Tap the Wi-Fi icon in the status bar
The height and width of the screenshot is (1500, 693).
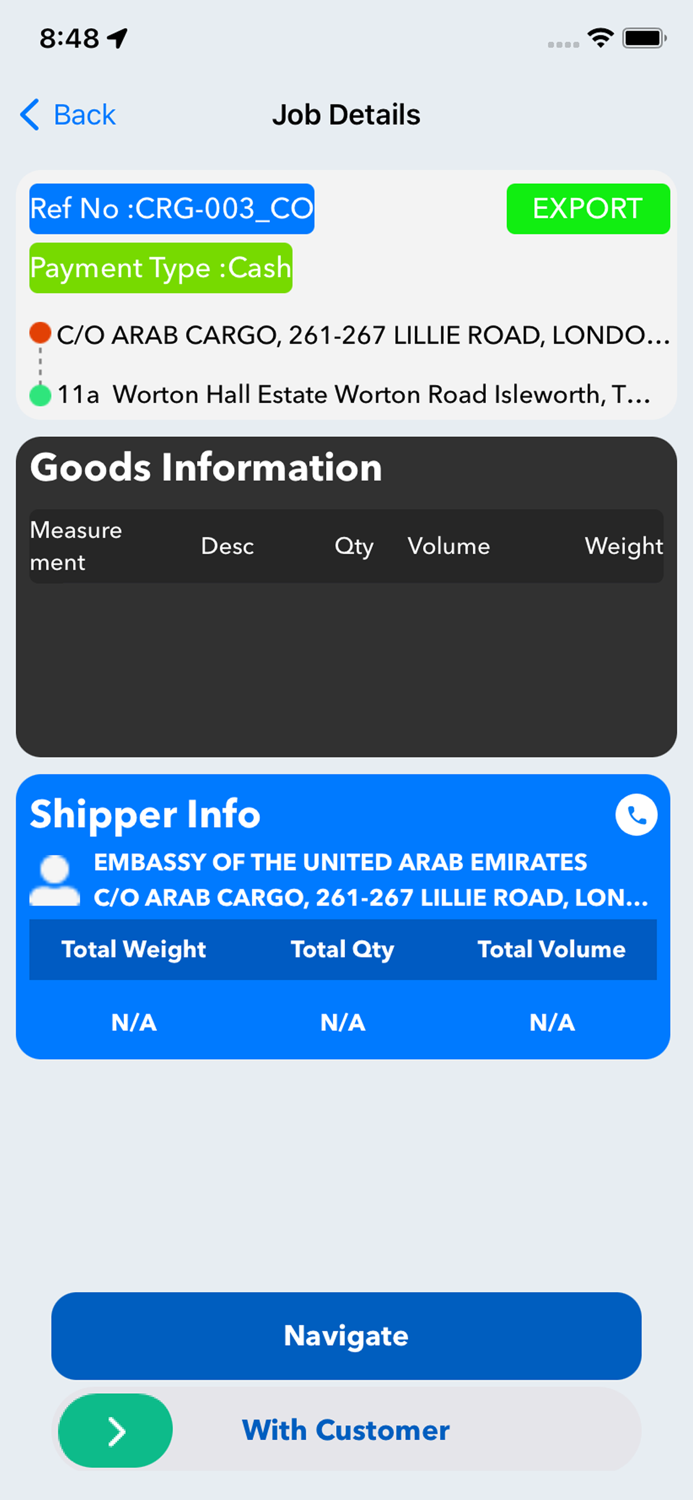(599, 36)
